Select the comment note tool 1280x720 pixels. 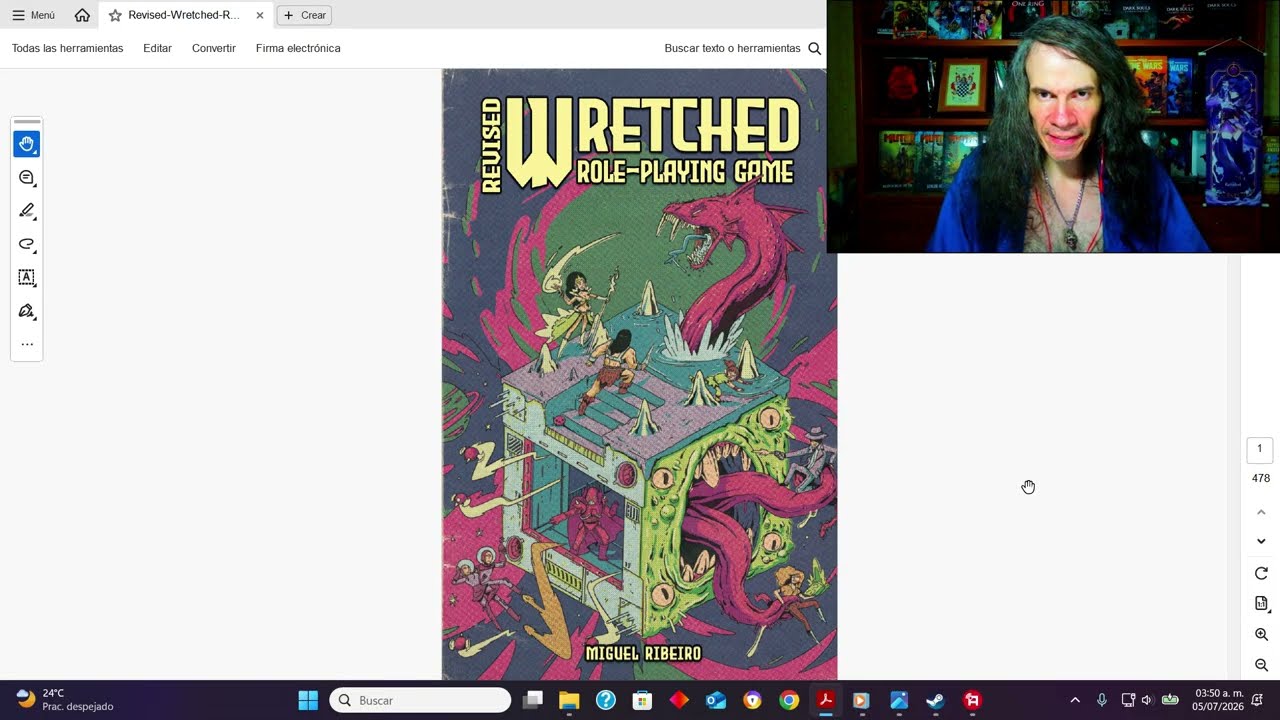point(27,177)
